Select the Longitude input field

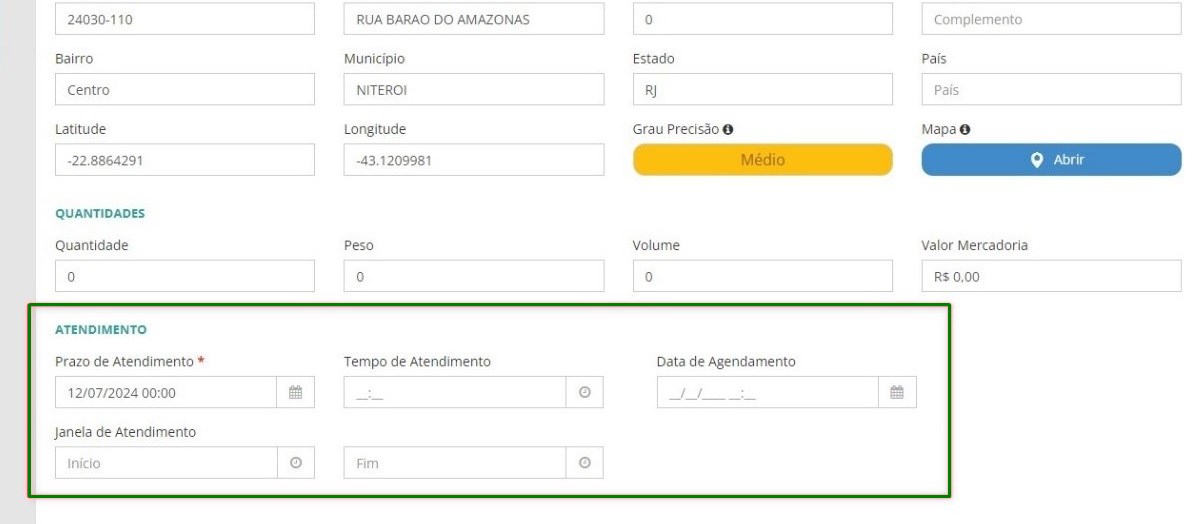click(473, 160)
